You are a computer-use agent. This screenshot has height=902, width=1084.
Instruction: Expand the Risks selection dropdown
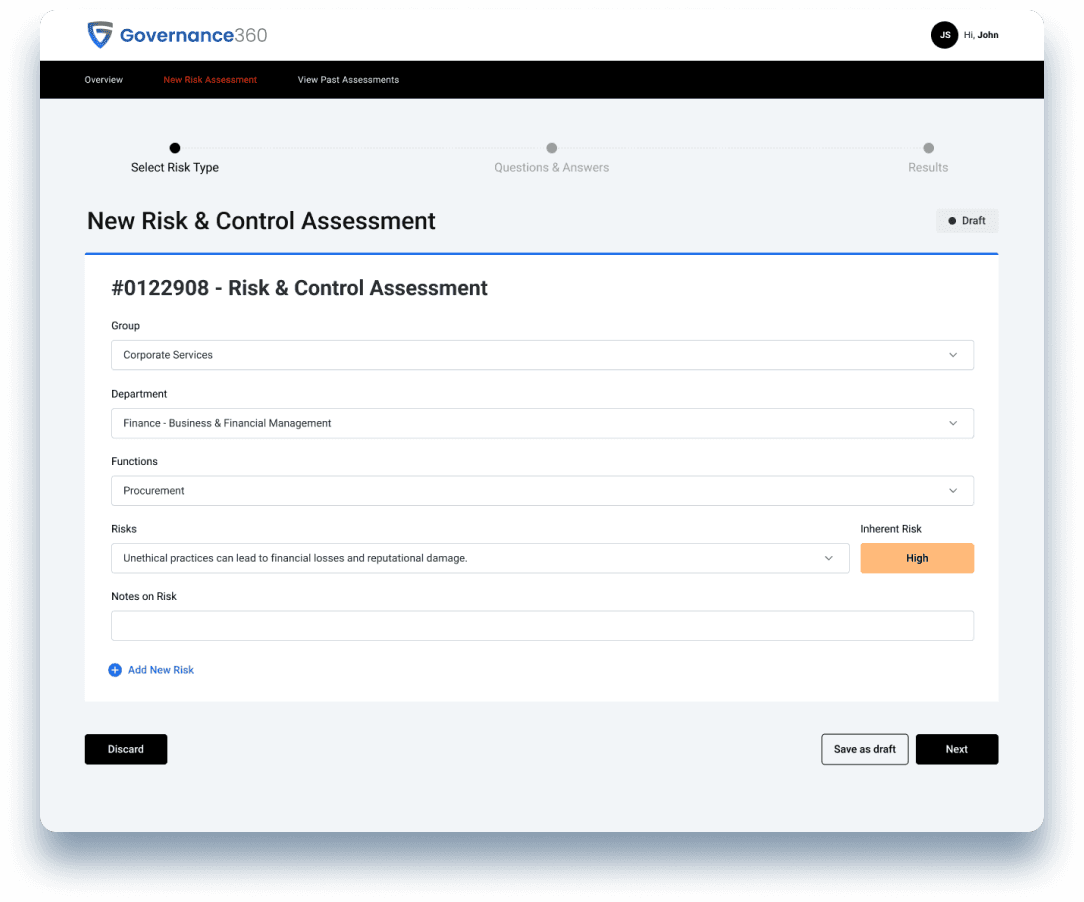[x=480, y=559]
